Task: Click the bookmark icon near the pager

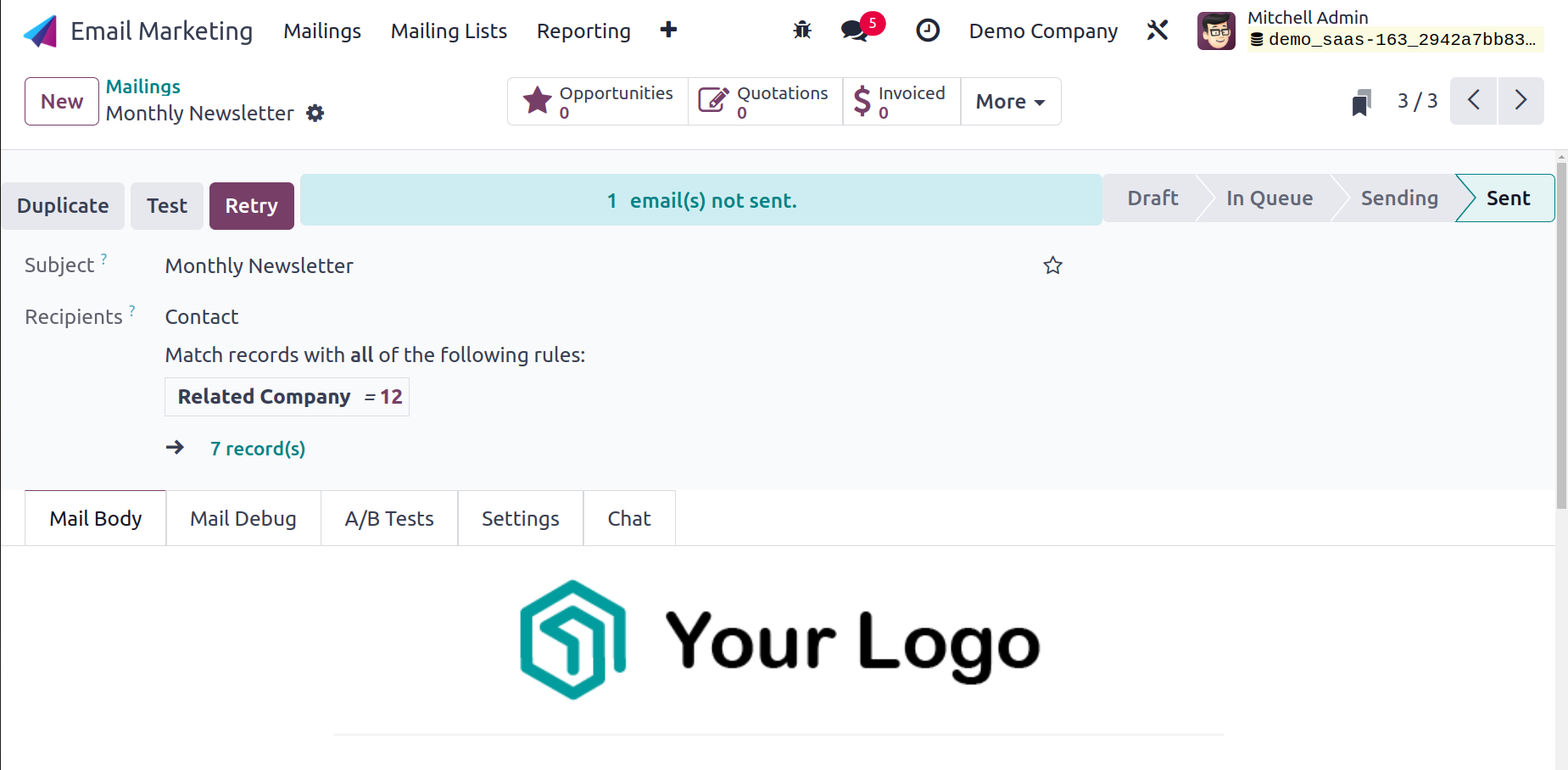Action: [x=1362, y=102]
